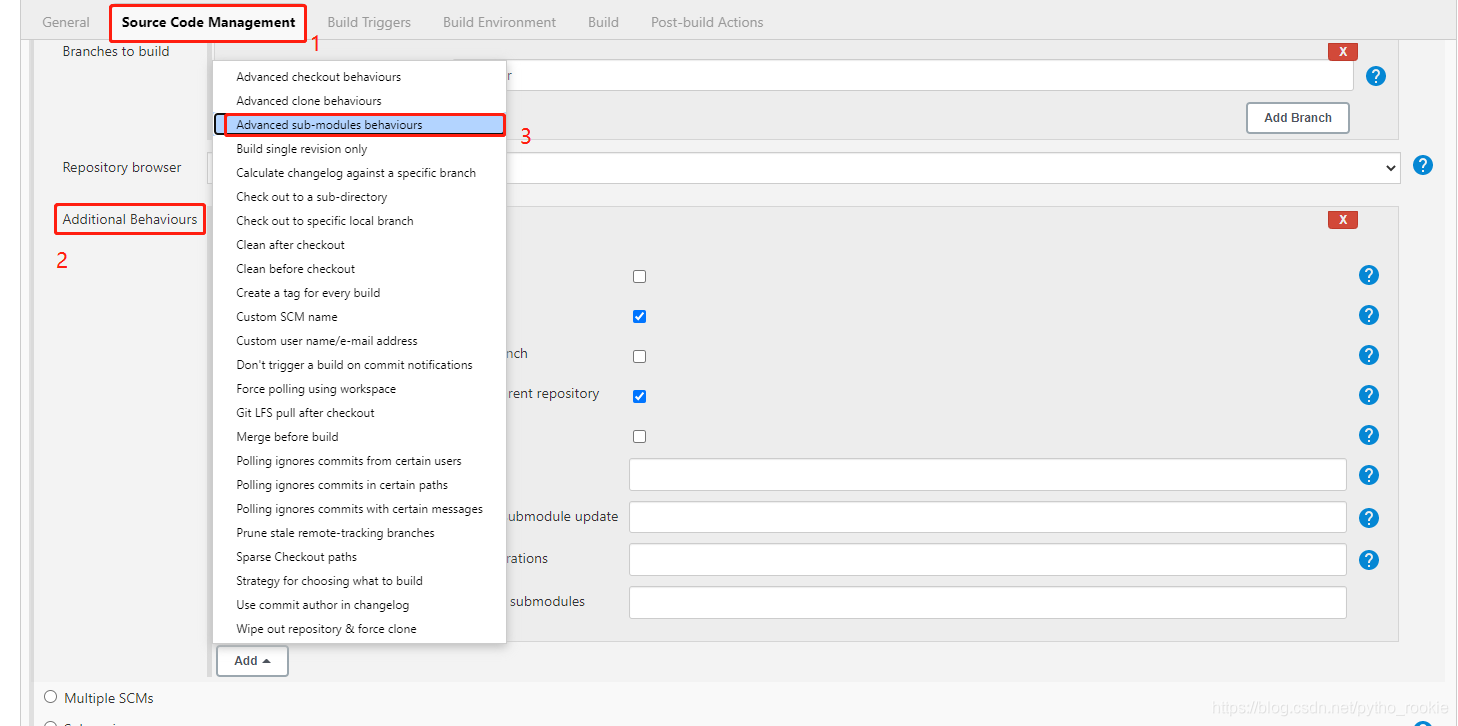Click the Add dropdown button below behaviours

click(x=252, y=661)
